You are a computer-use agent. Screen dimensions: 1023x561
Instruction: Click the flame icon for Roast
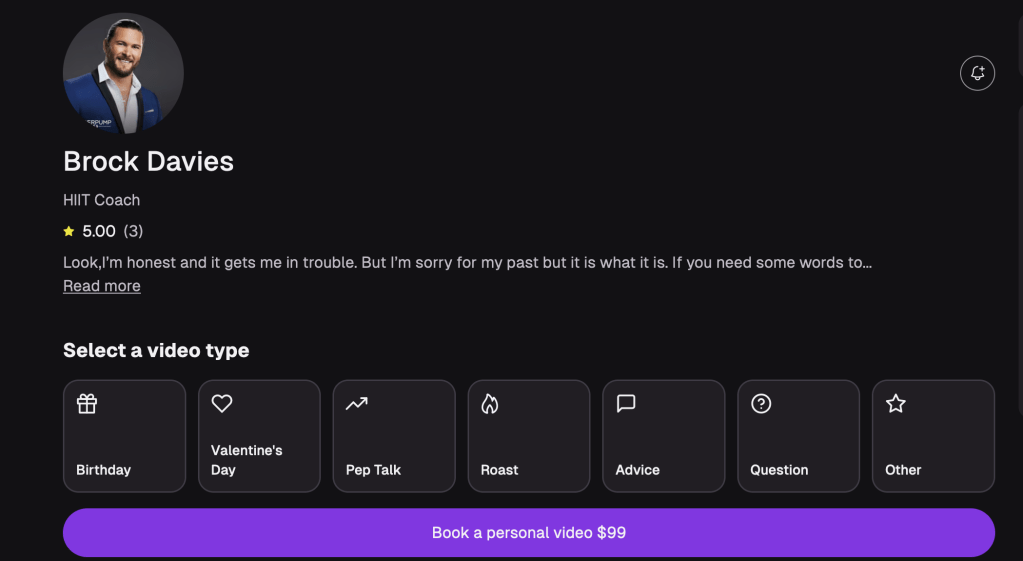coord(490,404)
